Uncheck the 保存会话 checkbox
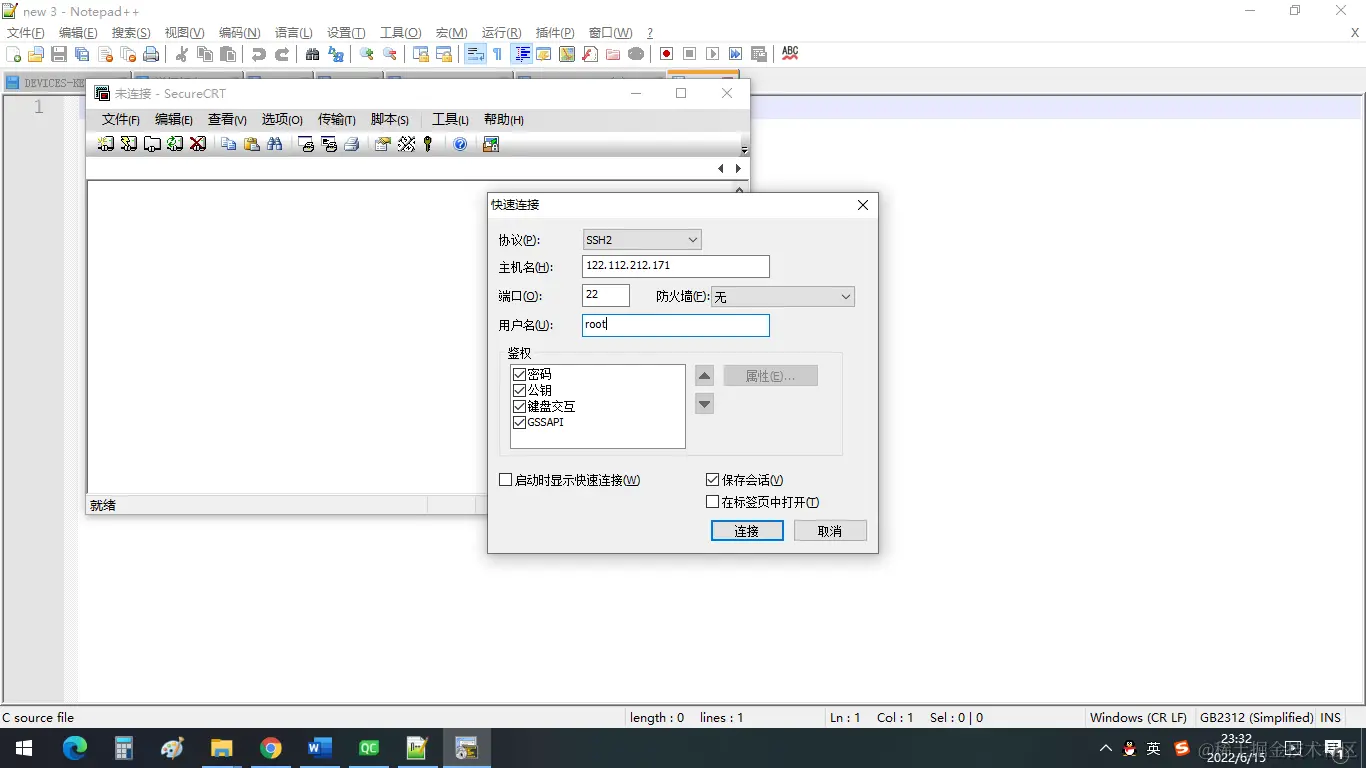This screenshot has height=768, width=1366. (713, 480)
